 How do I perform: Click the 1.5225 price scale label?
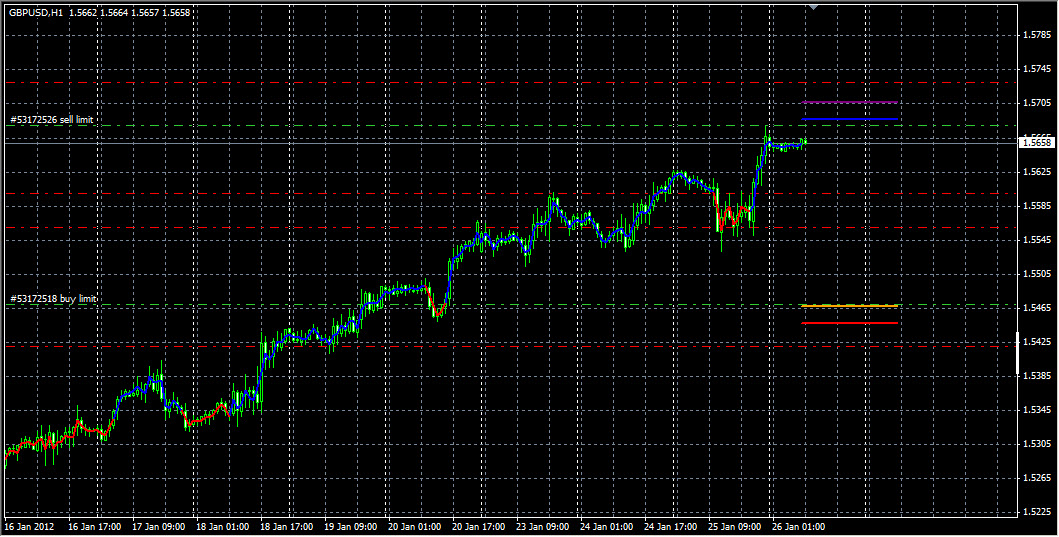1037,512
